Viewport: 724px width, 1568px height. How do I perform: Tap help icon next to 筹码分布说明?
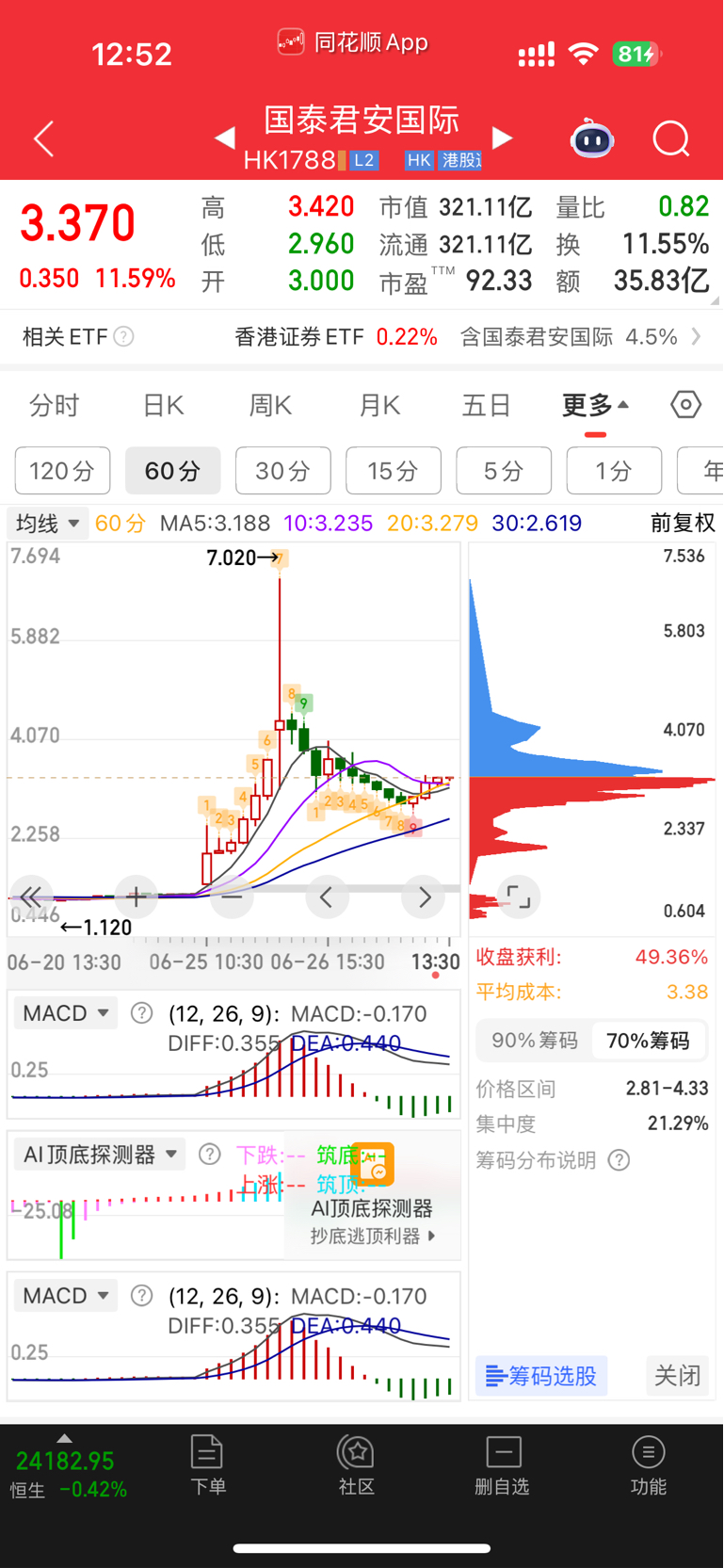(x=619, y=1160)
